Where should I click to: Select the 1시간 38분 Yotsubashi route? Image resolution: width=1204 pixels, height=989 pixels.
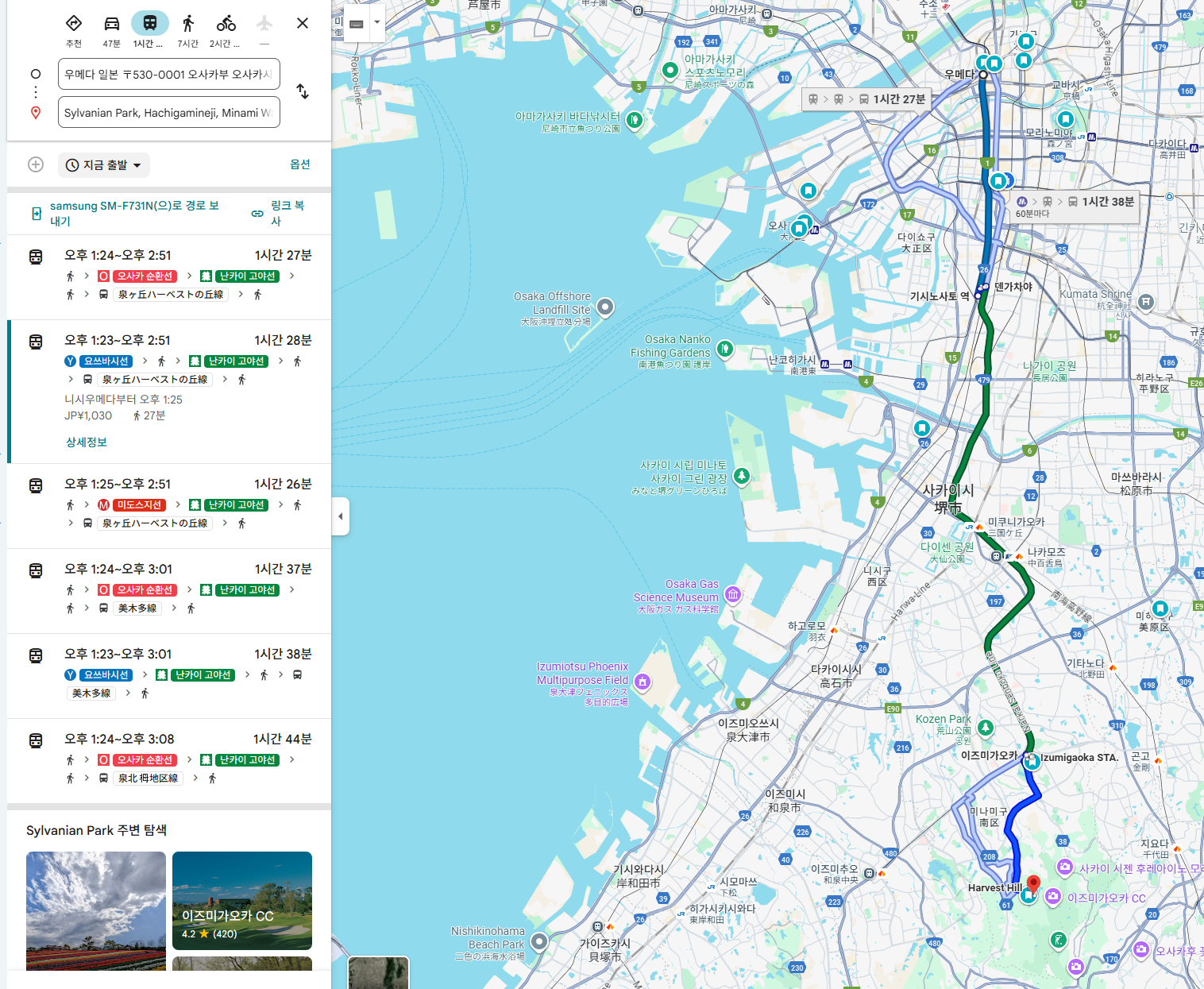(x=169, y=675)
